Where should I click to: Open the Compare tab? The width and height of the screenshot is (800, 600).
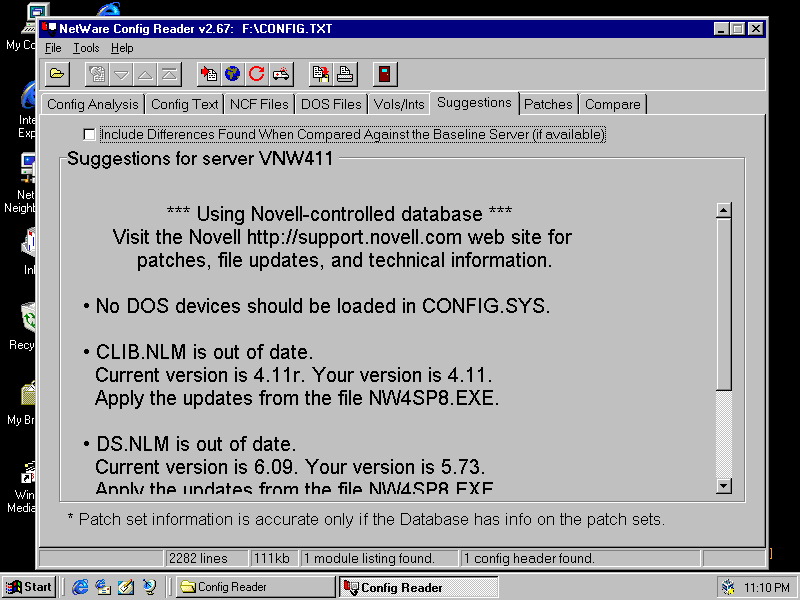[x=613, y=104]
